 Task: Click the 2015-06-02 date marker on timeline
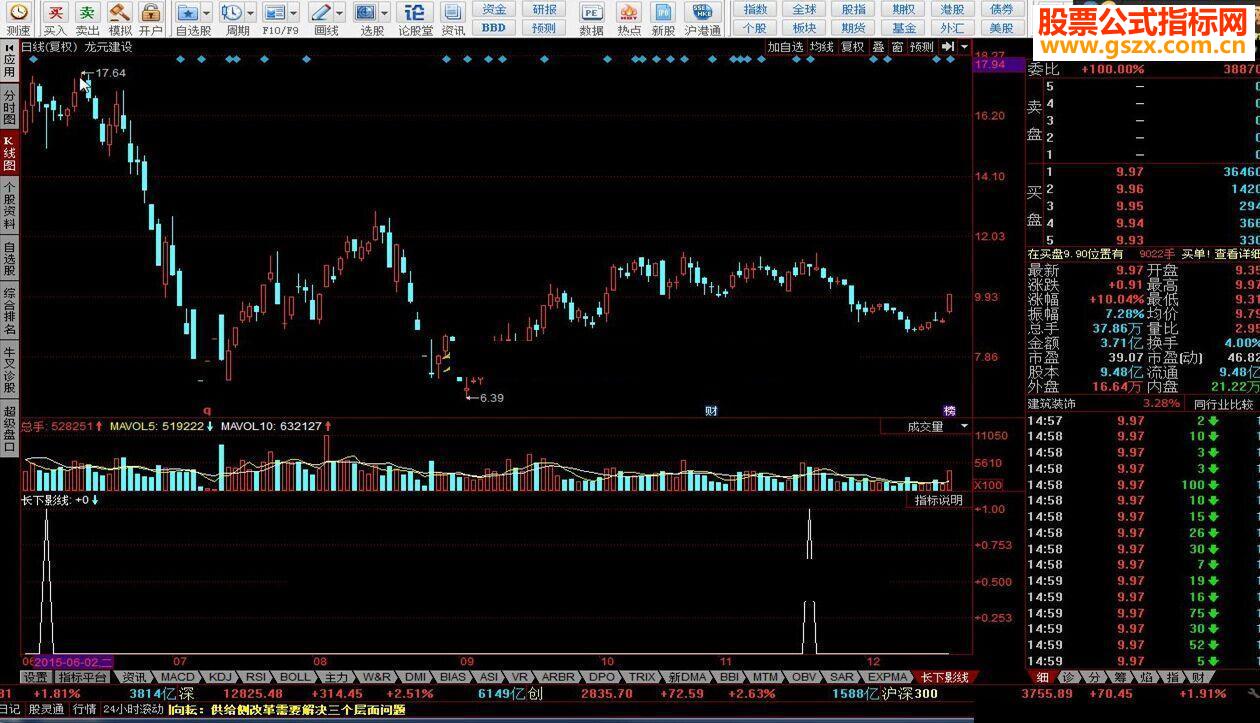pos(73,661)
